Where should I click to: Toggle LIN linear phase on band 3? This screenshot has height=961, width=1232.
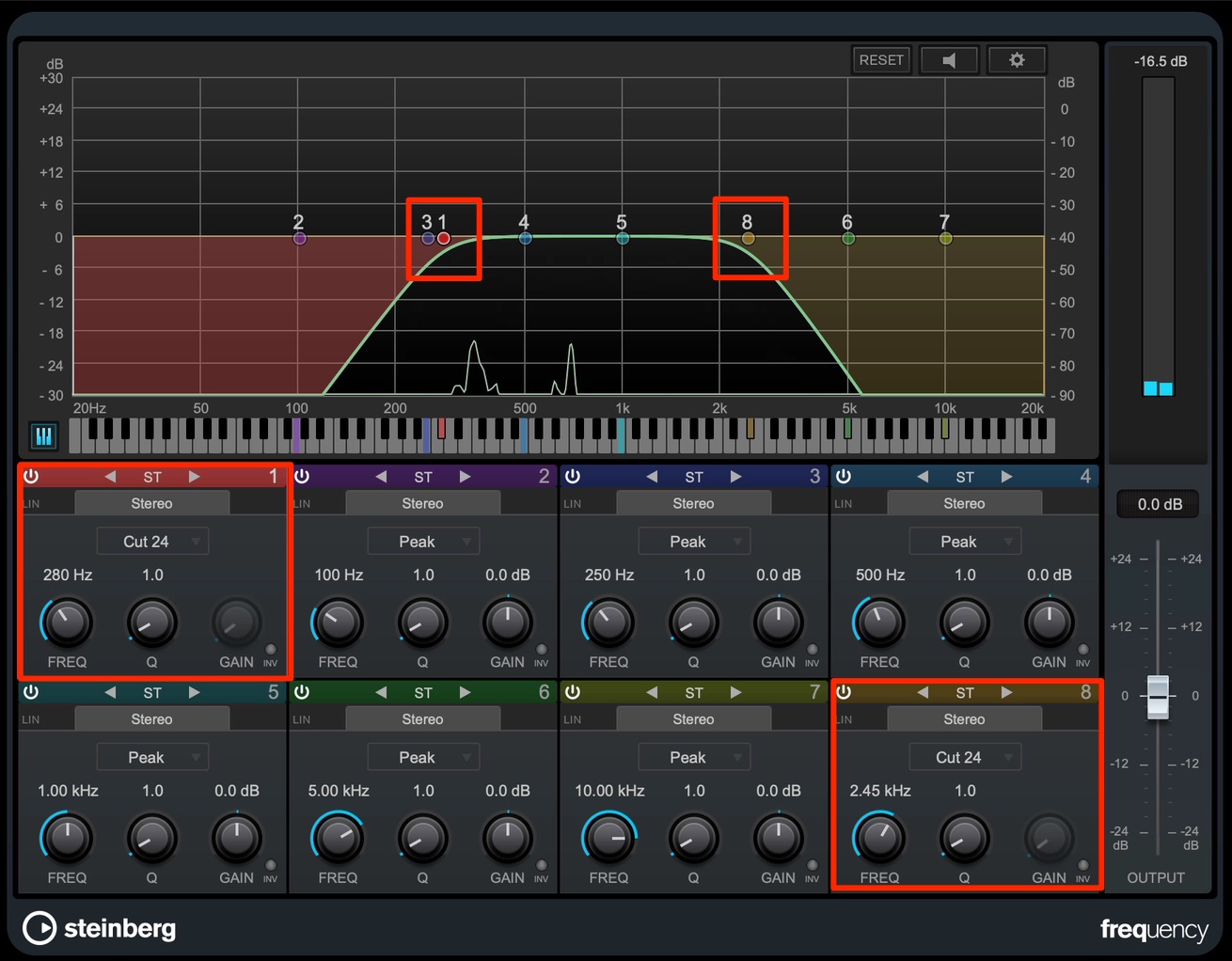pyautogui.click(x=573, y=504)
